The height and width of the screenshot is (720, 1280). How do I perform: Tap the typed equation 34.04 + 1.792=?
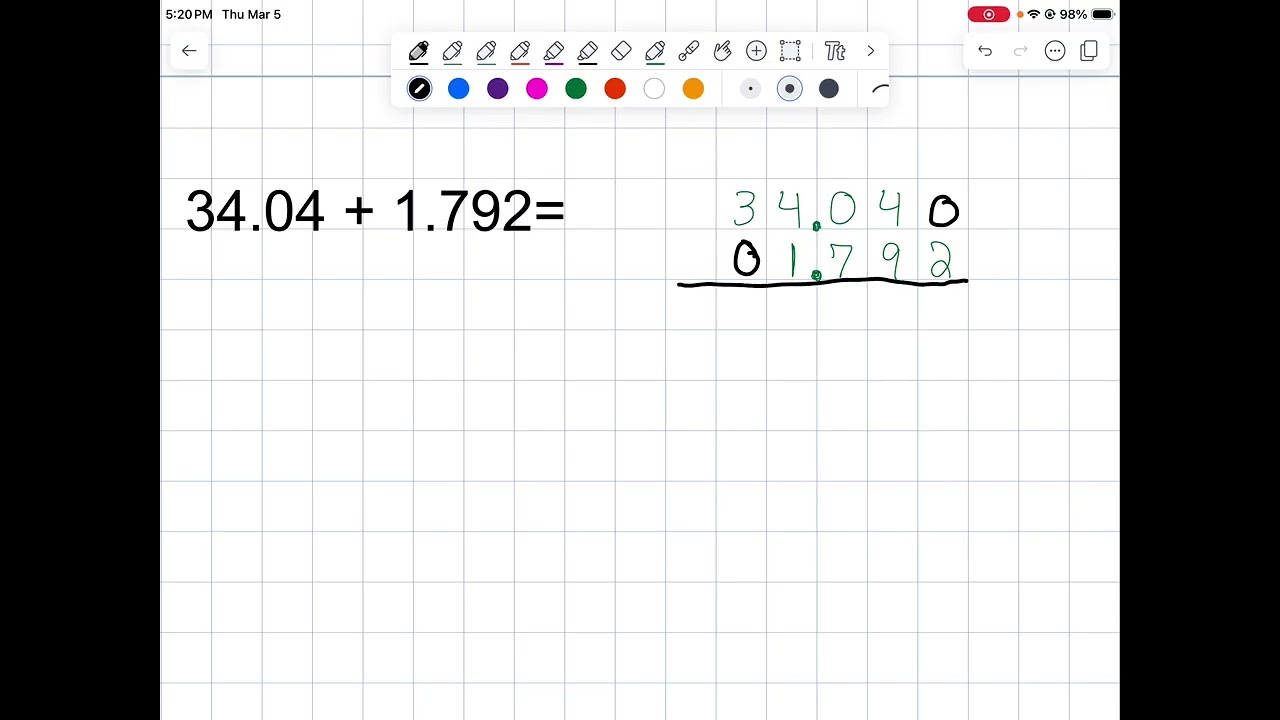pyautogui.click(x=375, y=212)
